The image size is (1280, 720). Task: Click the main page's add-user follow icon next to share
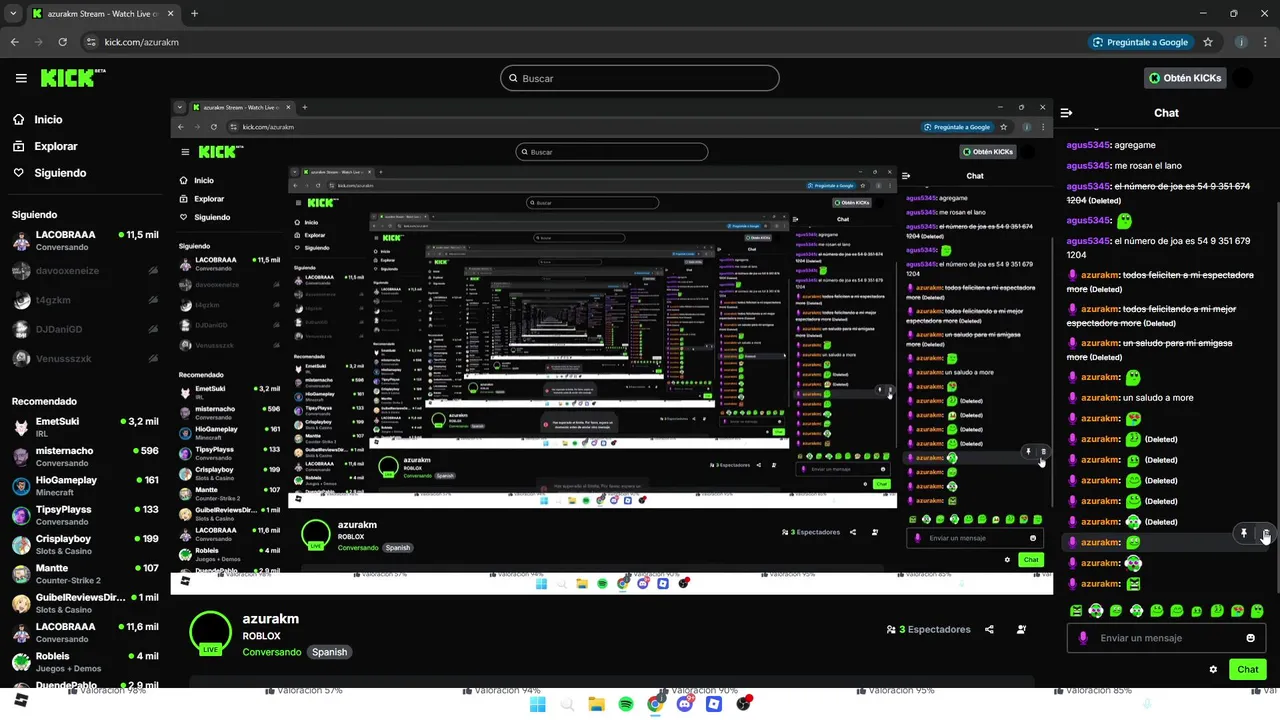1021,629
